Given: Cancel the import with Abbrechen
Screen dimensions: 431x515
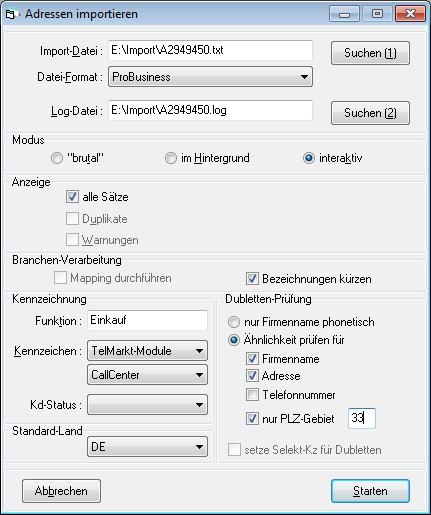Looking at the screenshot, I should point(61,491).
